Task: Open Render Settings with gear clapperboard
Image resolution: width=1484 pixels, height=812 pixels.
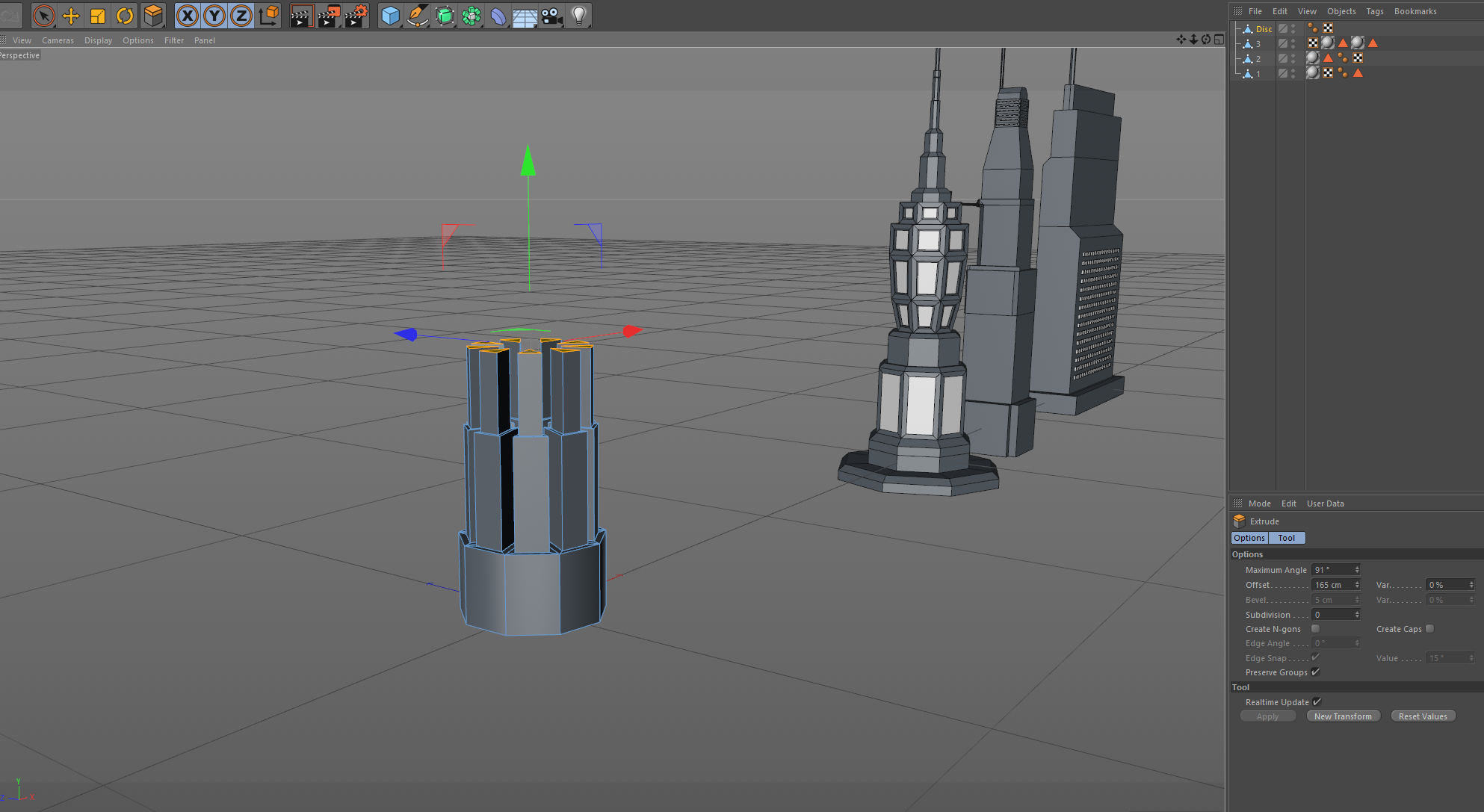Action: (x=356, y=16)
